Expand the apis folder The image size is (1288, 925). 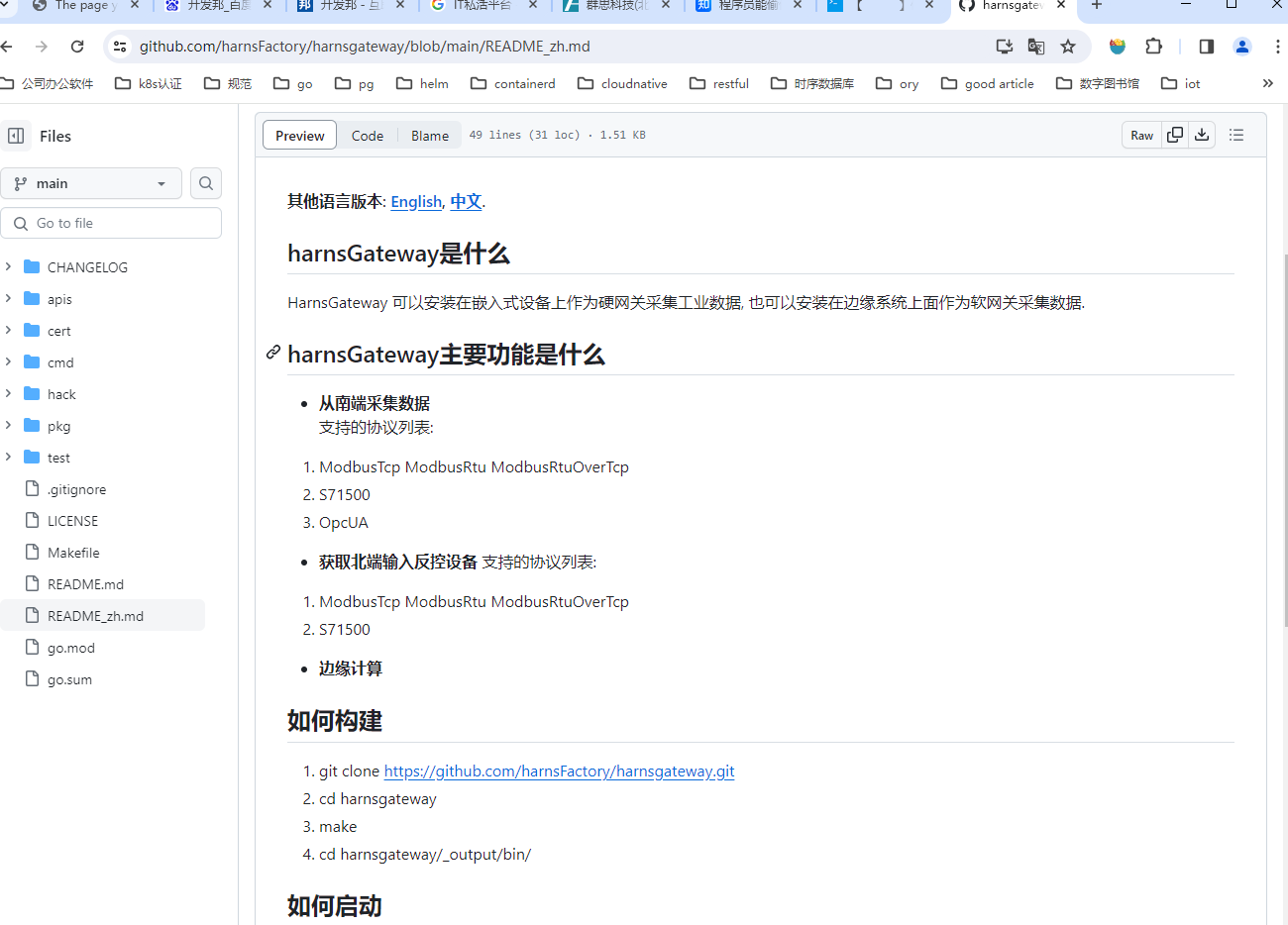(x=8, y=299)
